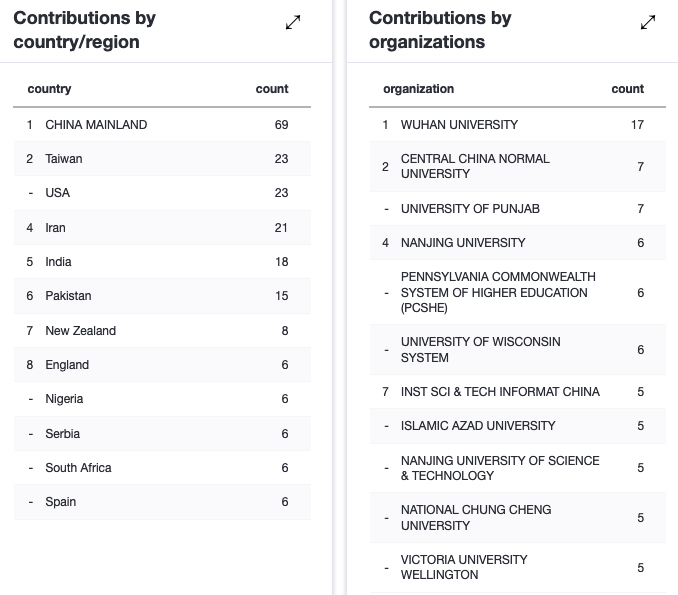Viewport: 678px width, 595px height.
Task: Sort country table by count header
Action: pyautogui.click(x=272, y=89)
